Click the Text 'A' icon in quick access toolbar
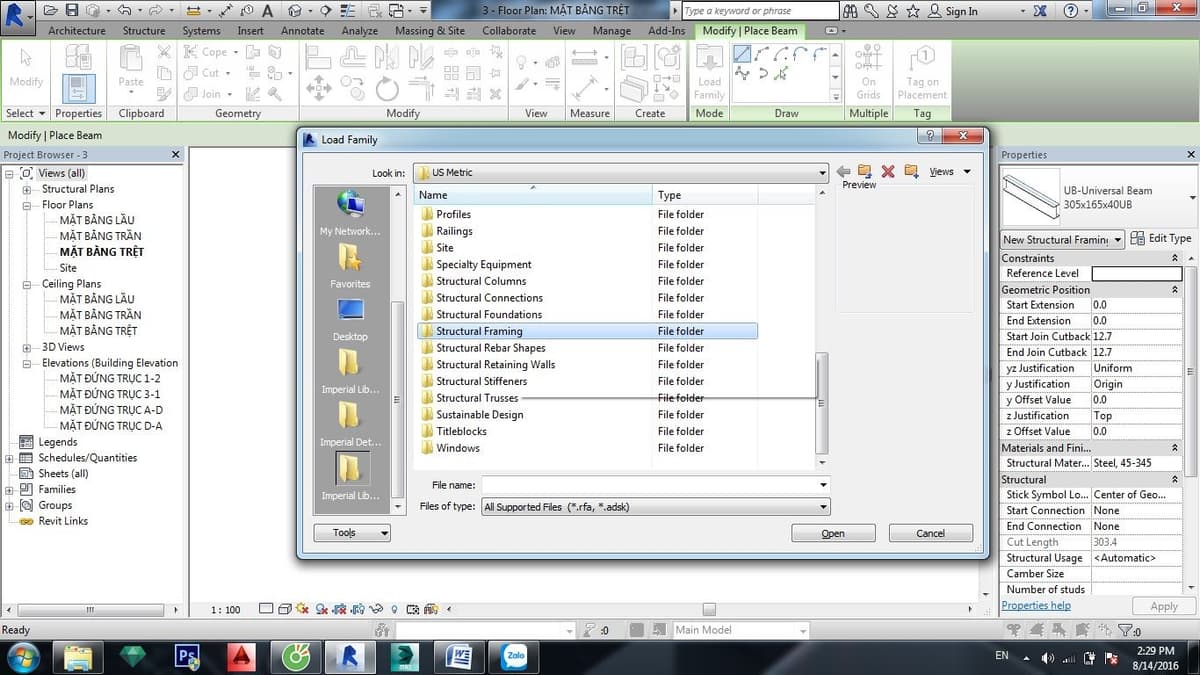 tap(268, 11)
